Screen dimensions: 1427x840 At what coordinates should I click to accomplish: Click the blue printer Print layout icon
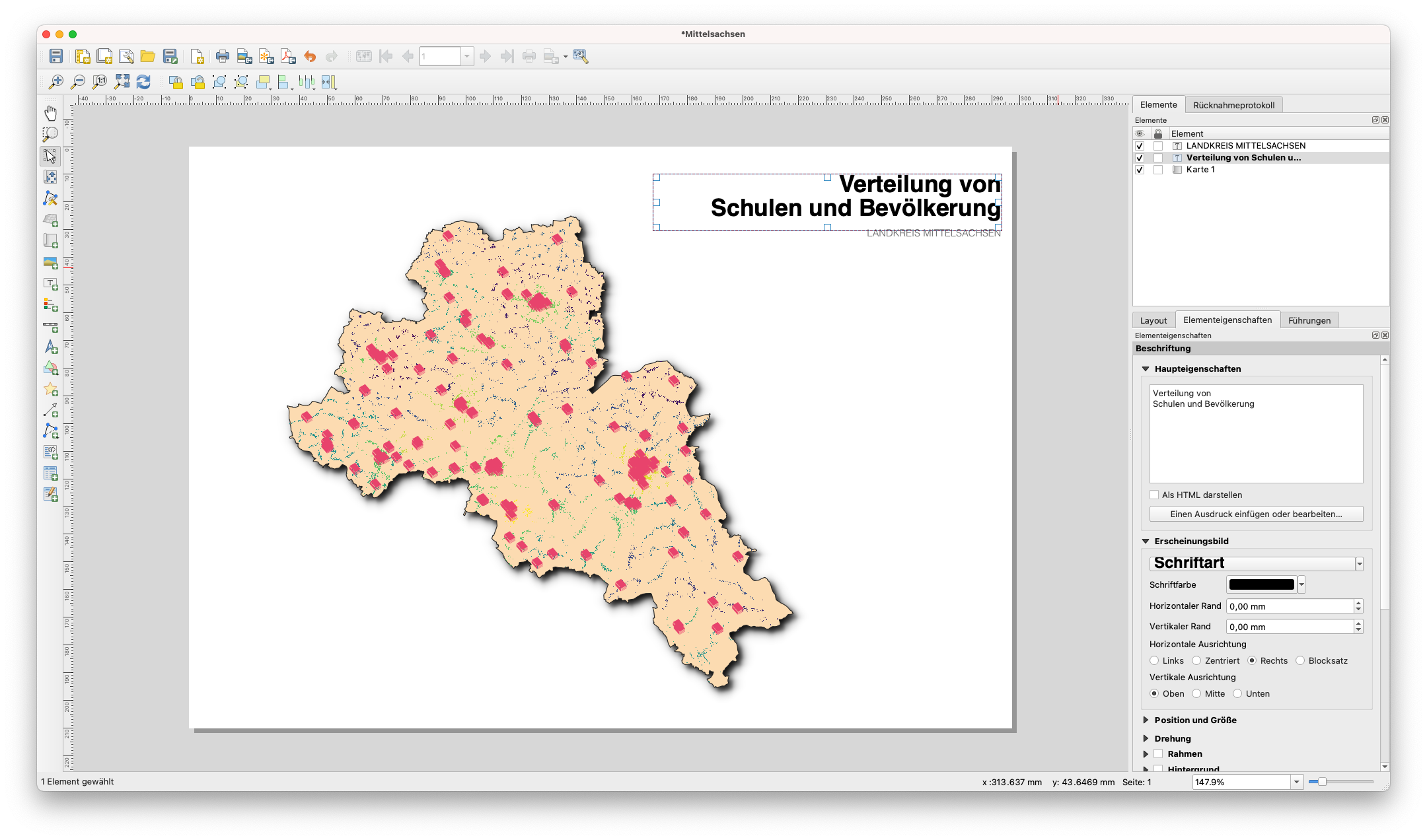click(223, 57)
